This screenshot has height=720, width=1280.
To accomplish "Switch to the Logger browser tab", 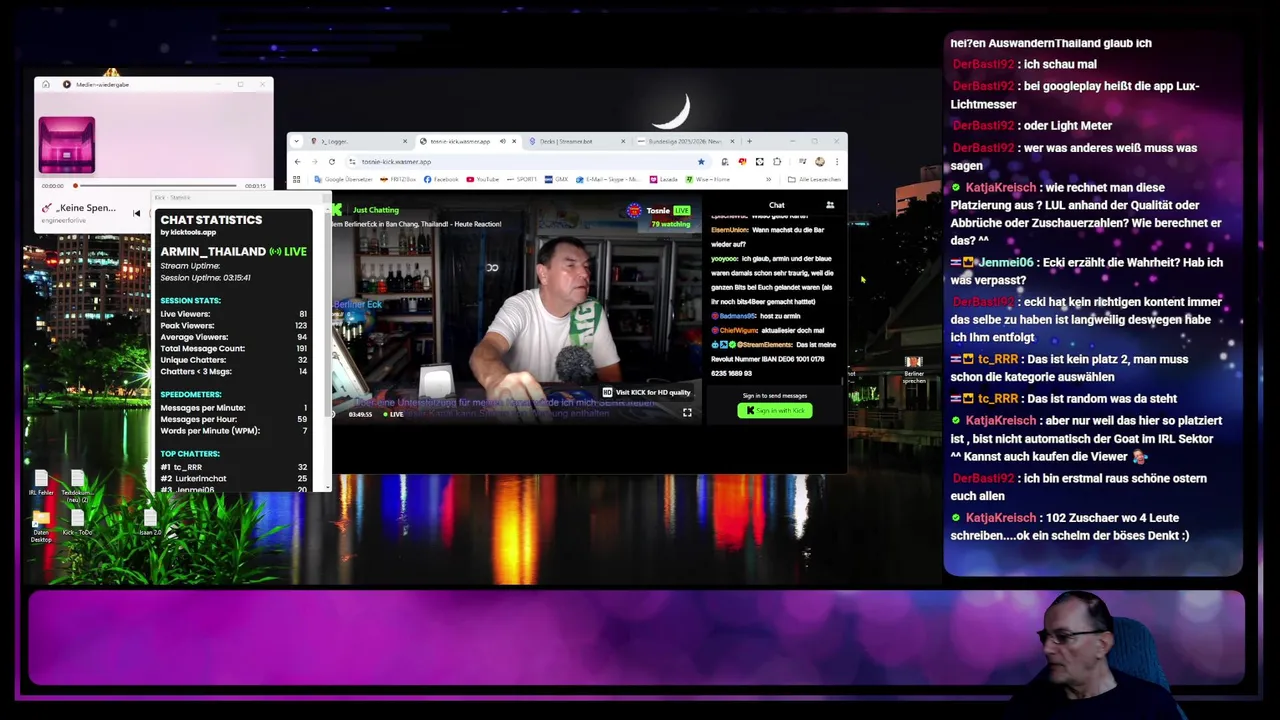I will point(357,141).
